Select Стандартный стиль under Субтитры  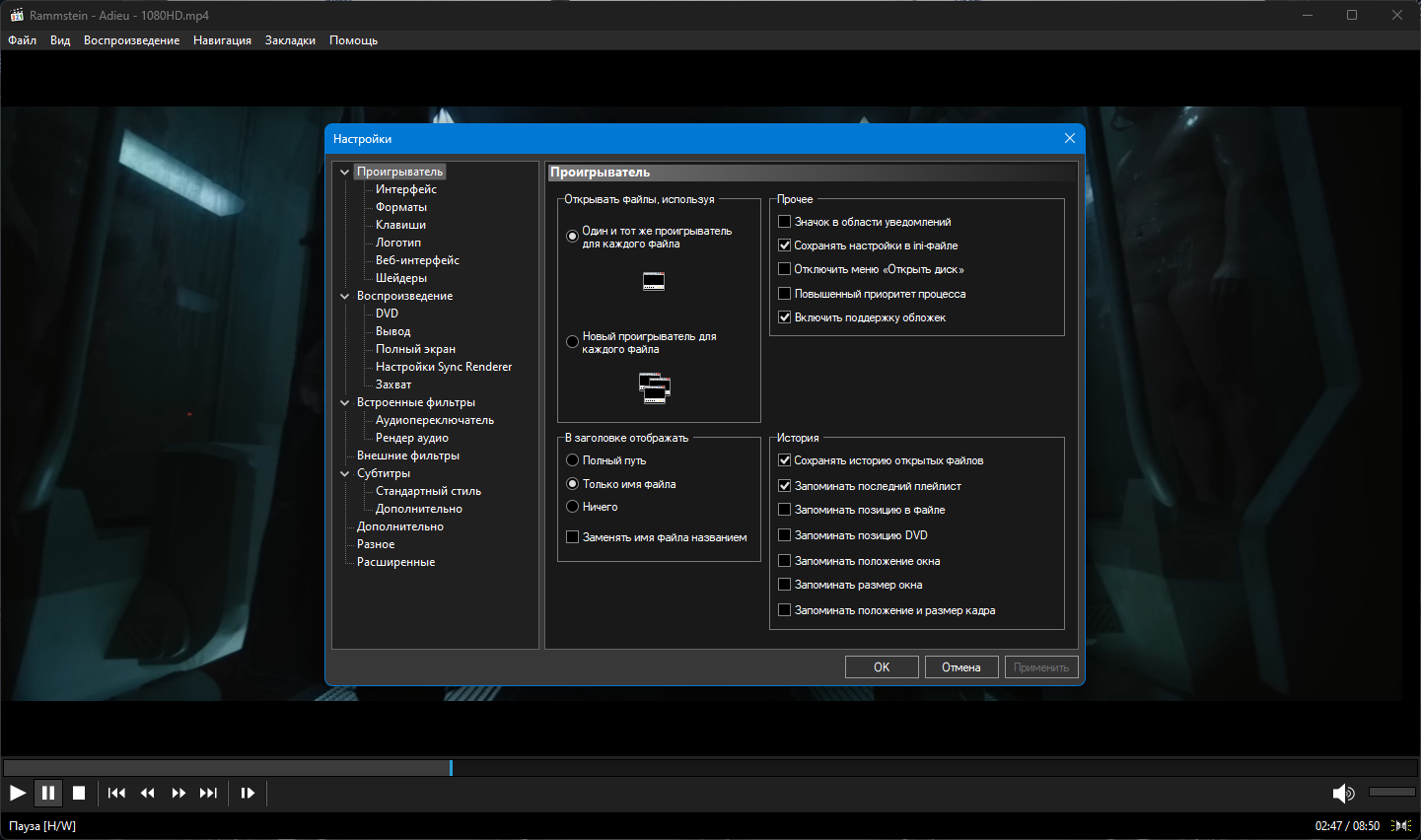pos(428,491)
